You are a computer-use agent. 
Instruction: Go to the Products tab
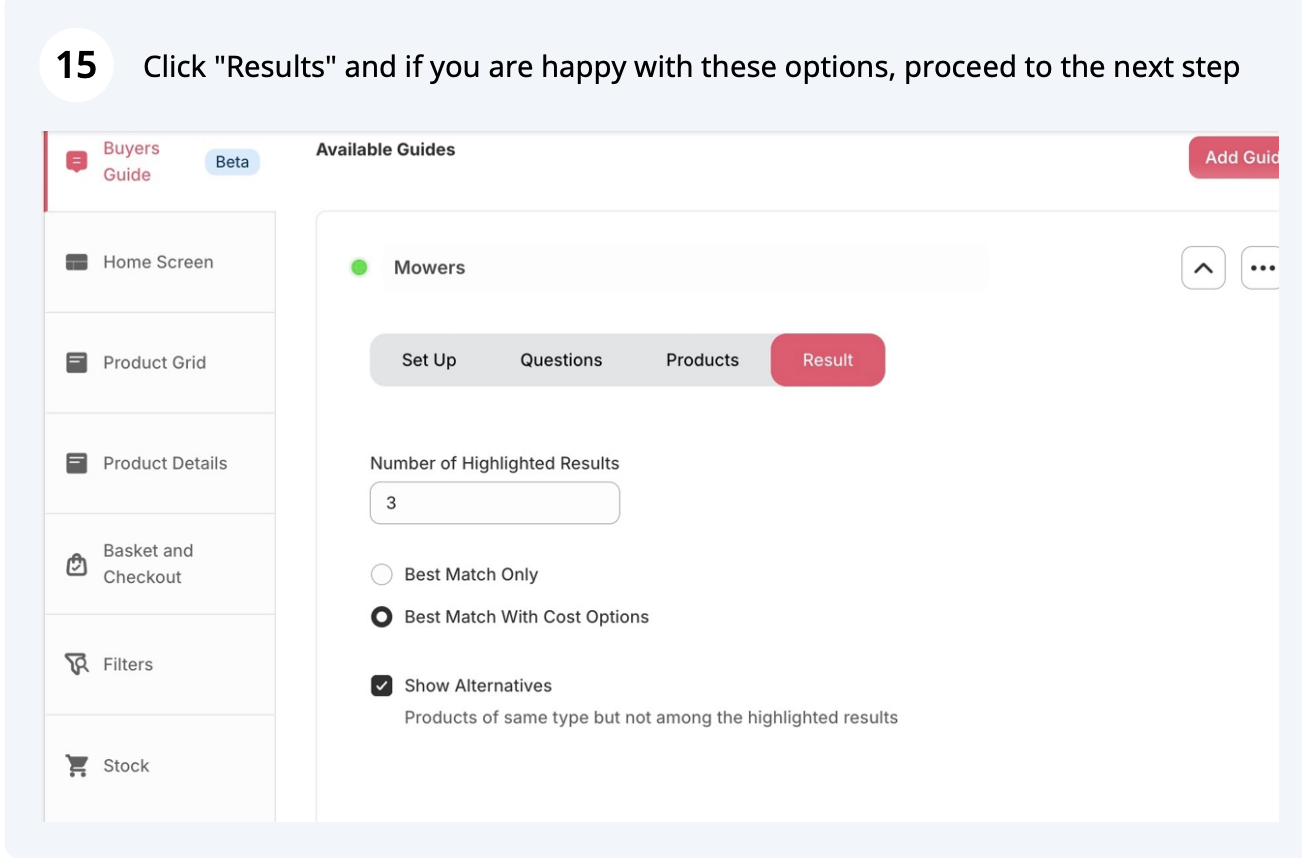(x=702, y=360)
